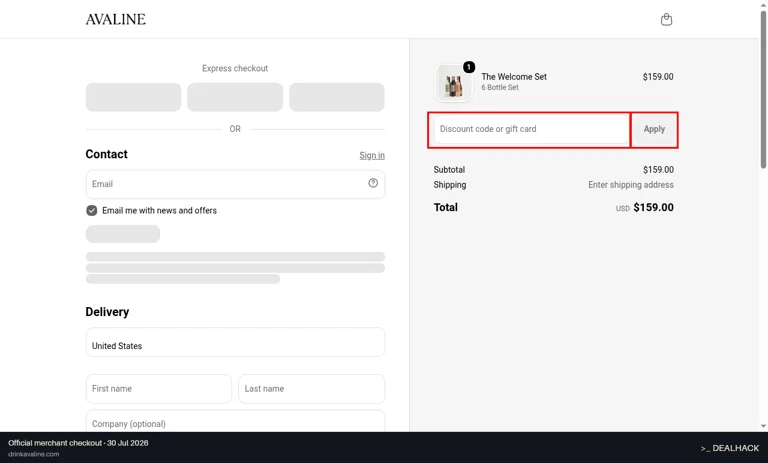Screen dimensions: 768x463
Task: Focus the Email input field
Action: (x=235, y=184)
